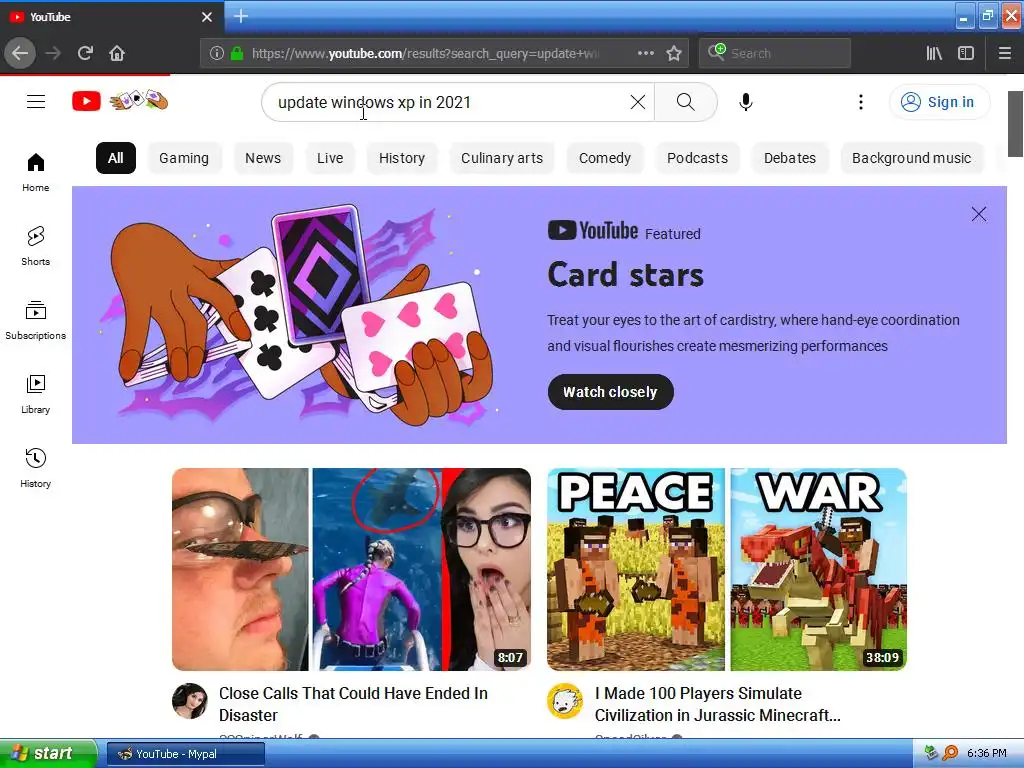Click the green padlock security icon
1024x768 pixels.
237,53
